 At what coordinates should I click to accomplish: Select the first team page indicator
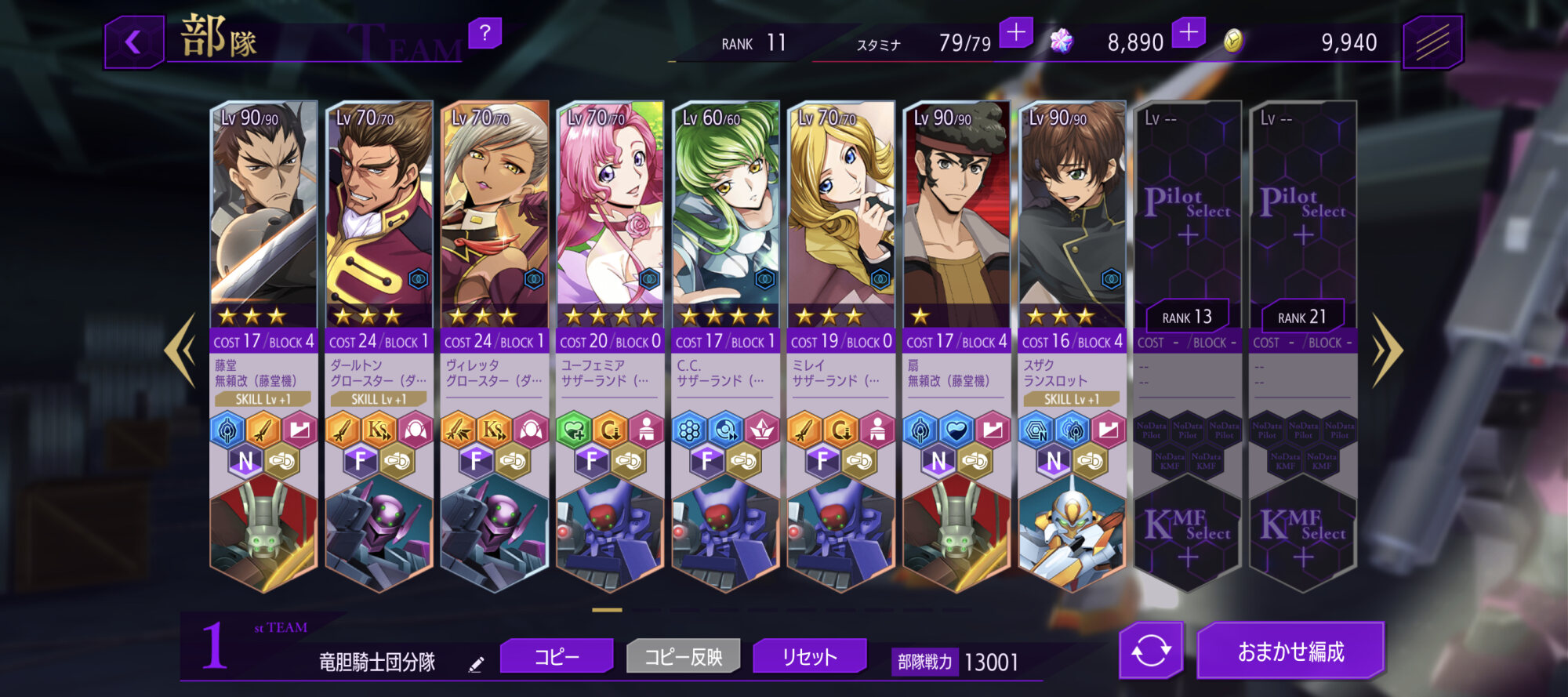tap(607, 609)
